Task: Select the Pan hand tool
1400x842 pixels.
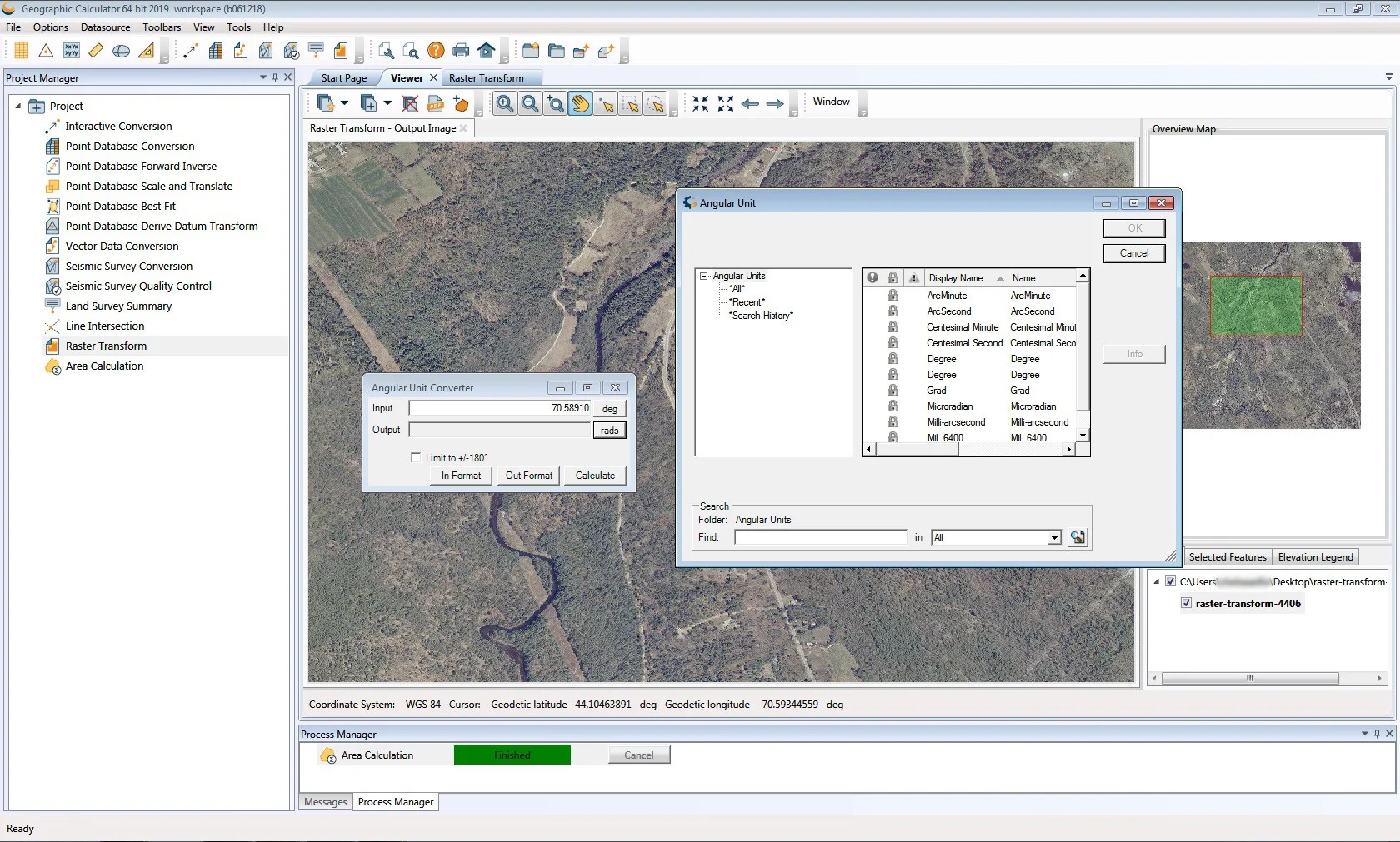Action: (x=580, y=104)
